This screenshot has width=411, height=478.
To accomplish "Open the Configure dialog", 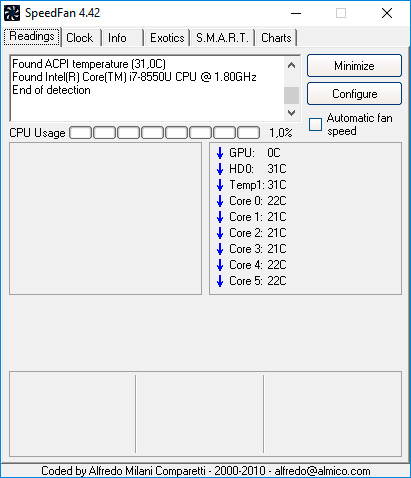I will [x=354, y=94].
